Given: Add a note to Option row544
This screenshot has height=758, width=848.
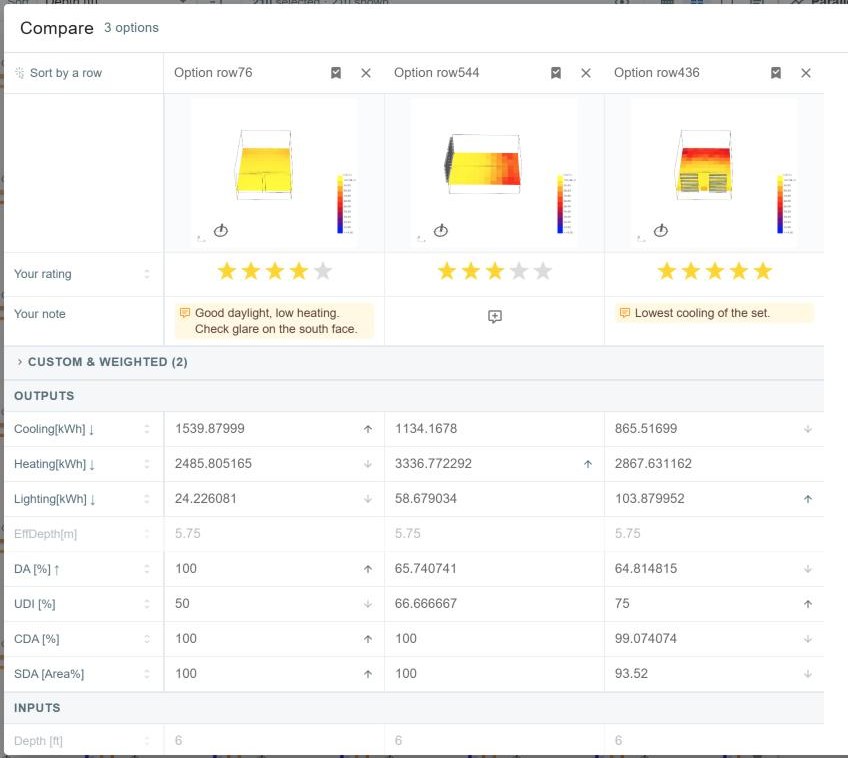Looking at the screenshot, I should (495, 316).
